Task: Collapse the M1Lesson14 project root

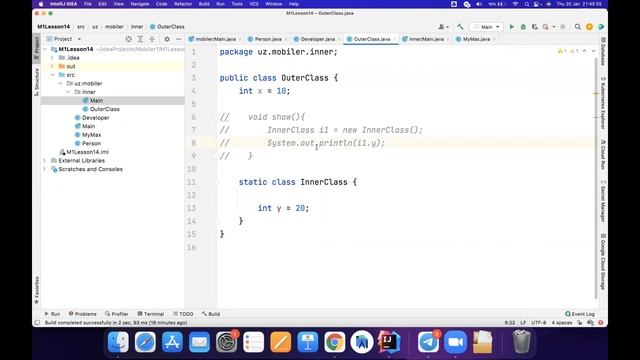Action: pos(45,49)
